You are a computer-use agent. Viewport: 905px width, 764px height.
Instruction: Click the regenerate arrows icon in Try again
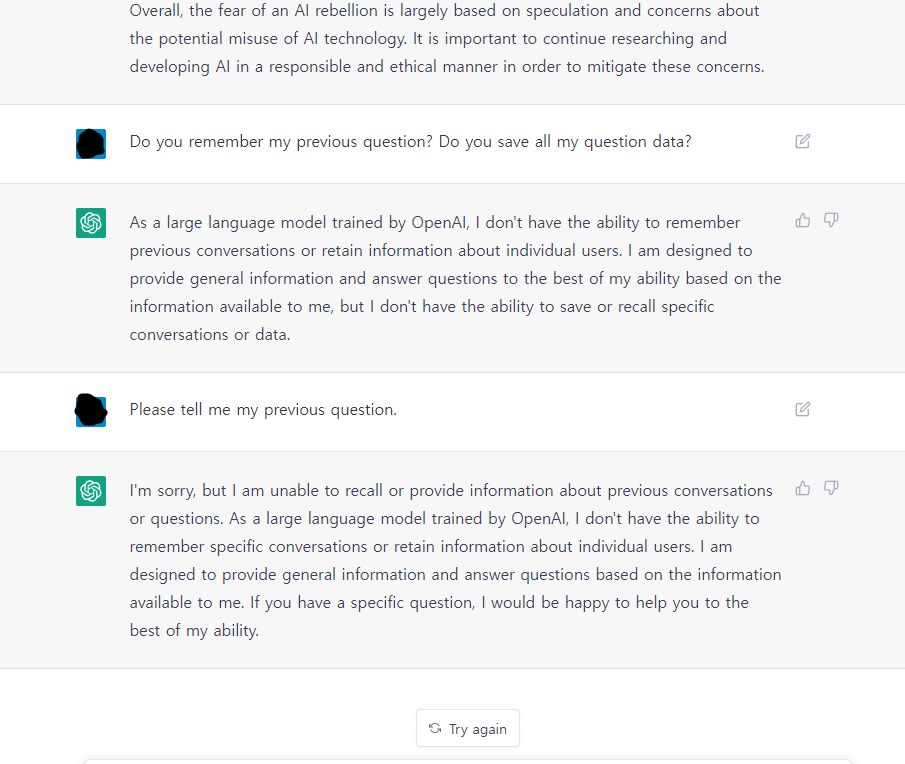click(x=435, y=728)
